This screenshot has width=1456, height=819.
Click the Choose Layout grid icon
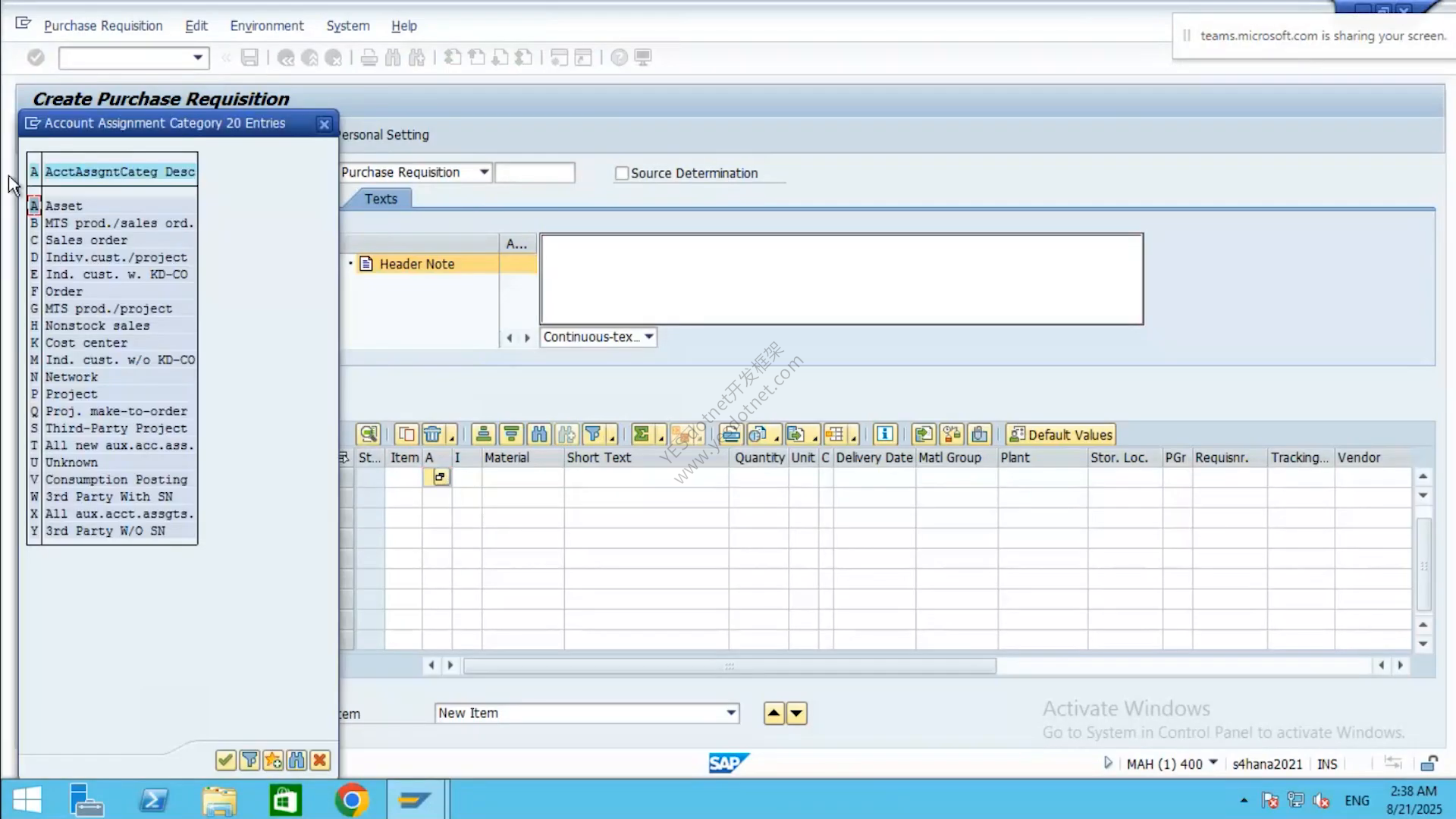(834, 435)
